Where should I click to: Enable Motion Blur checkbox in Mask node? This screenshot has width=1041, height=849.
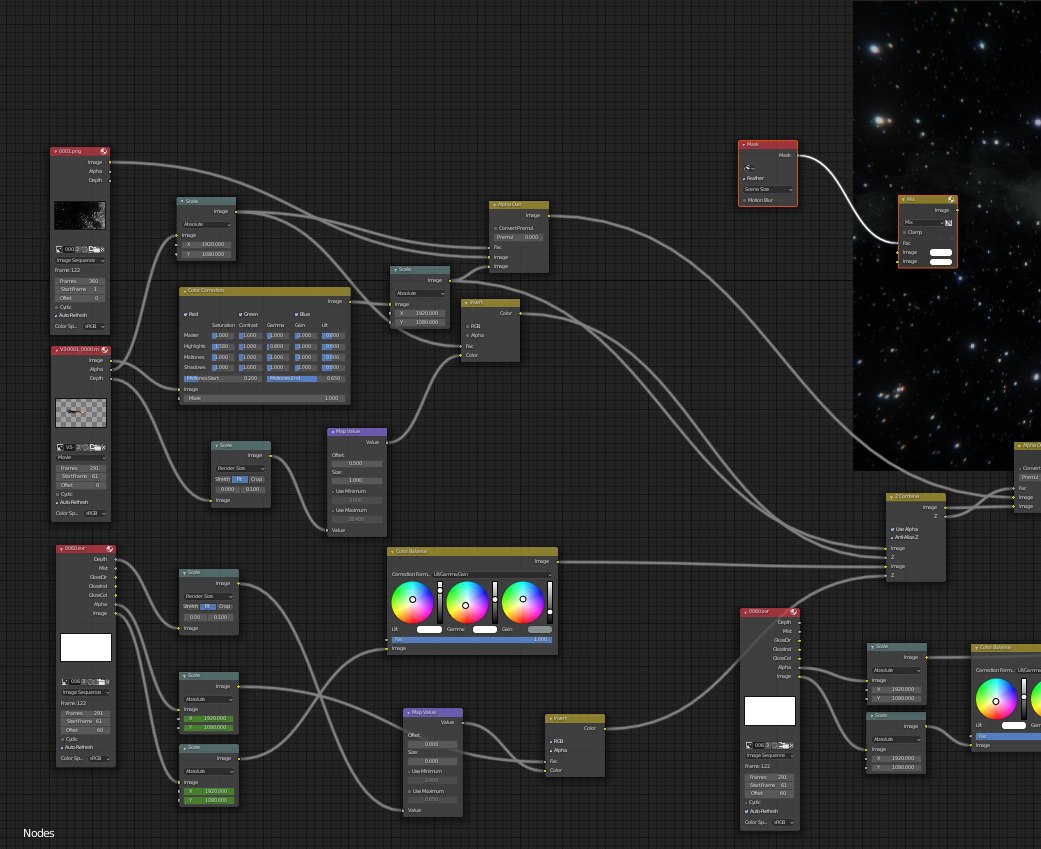point(744,200)
